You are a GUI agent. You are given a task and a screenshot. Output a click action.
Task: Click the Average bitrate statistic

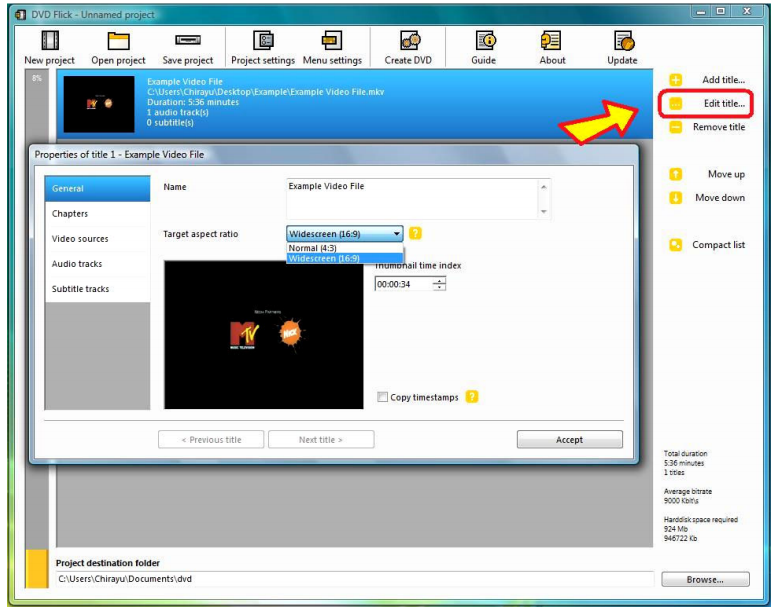click(x=688, y=496)
